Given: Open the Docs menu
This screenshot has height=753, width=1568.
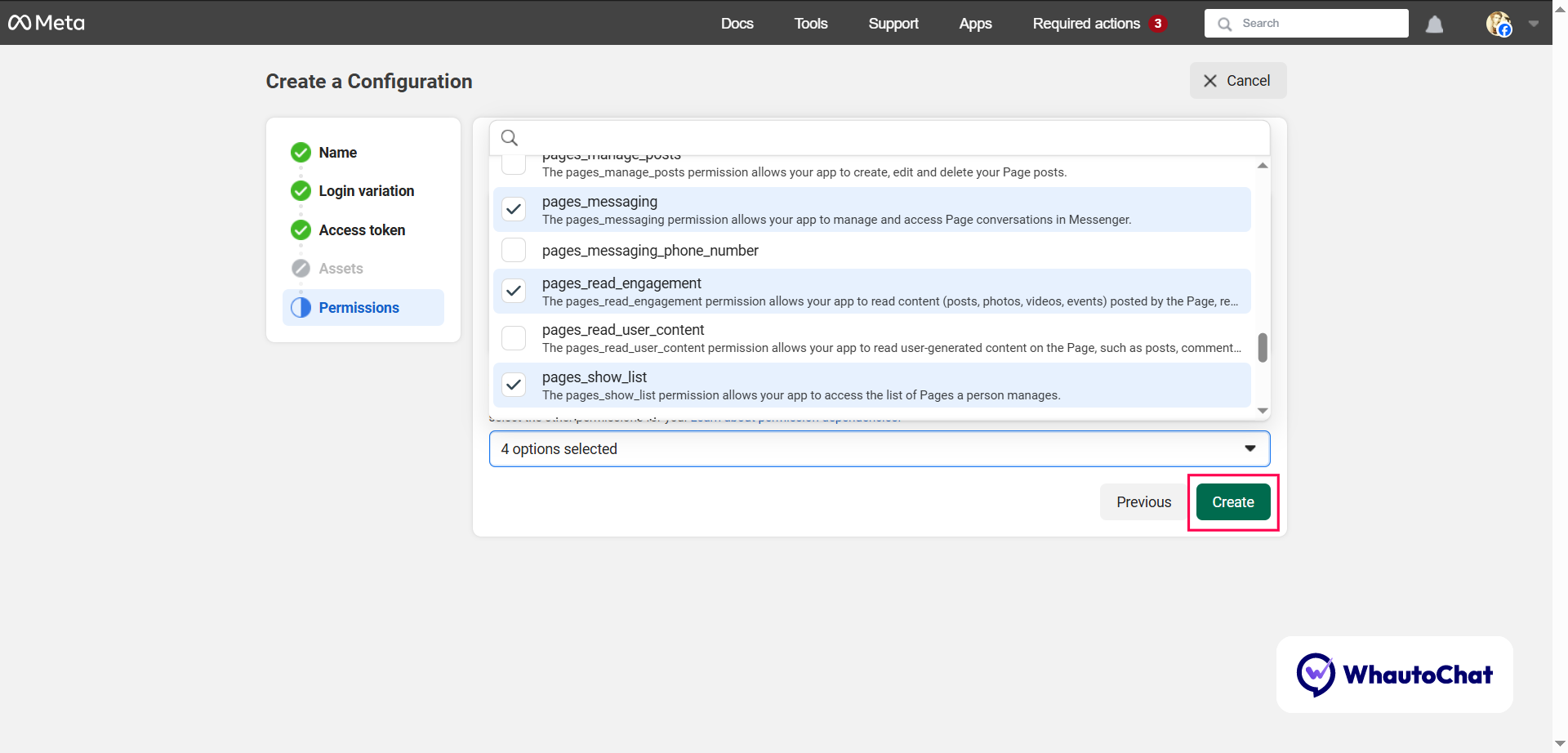Looking at the screenshot, I should coord(737,24).
